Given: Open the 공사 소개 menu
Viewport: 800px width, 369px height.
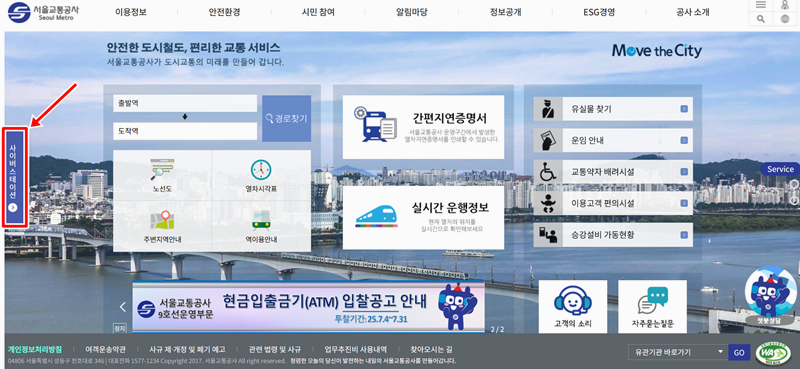Looking at the screenshot, I should [692, 12].
